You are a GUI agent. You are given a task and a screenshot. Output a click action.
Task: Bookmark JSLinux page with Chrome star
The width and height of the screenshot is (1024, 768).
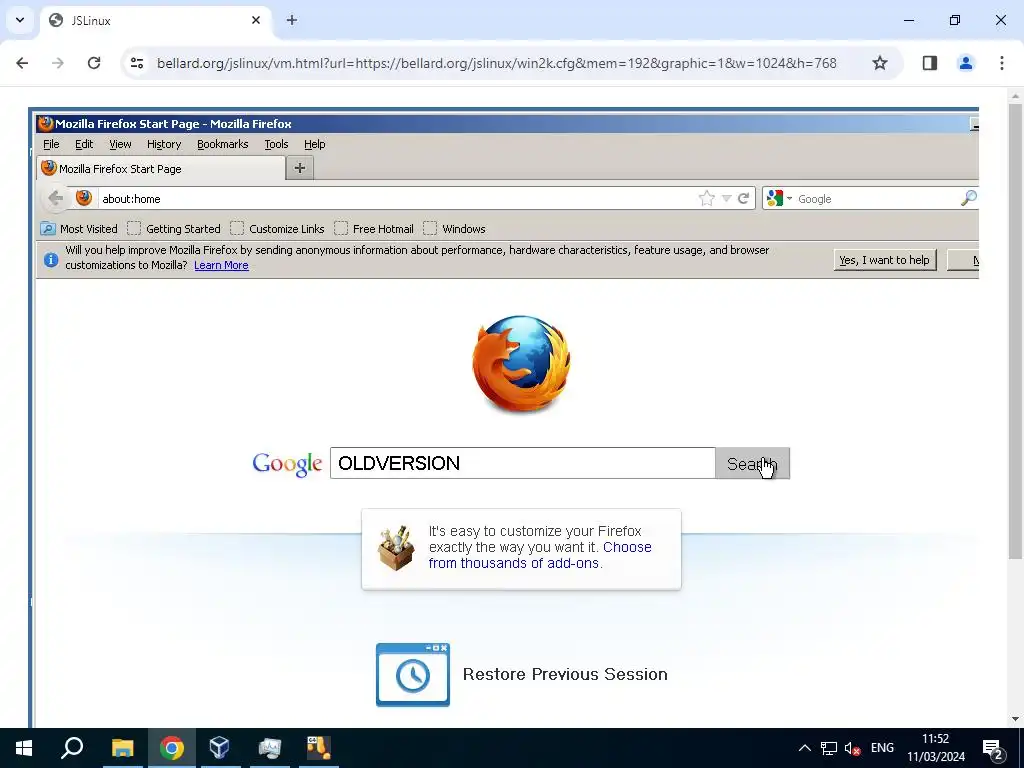point(880,63)
